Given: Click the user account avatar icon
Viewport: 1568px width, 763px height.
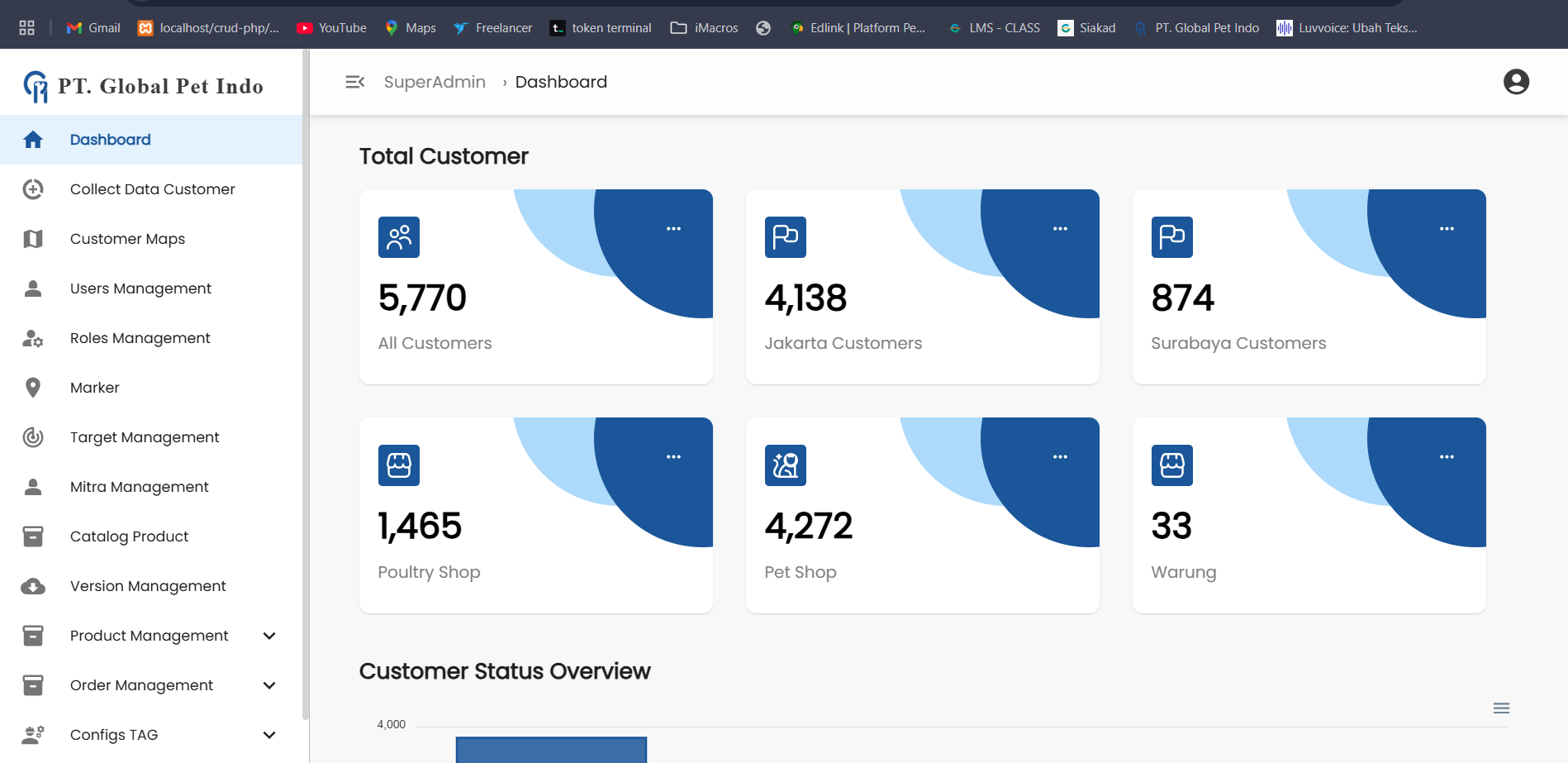Looking at the screenshot, I should pos(1516,82).
